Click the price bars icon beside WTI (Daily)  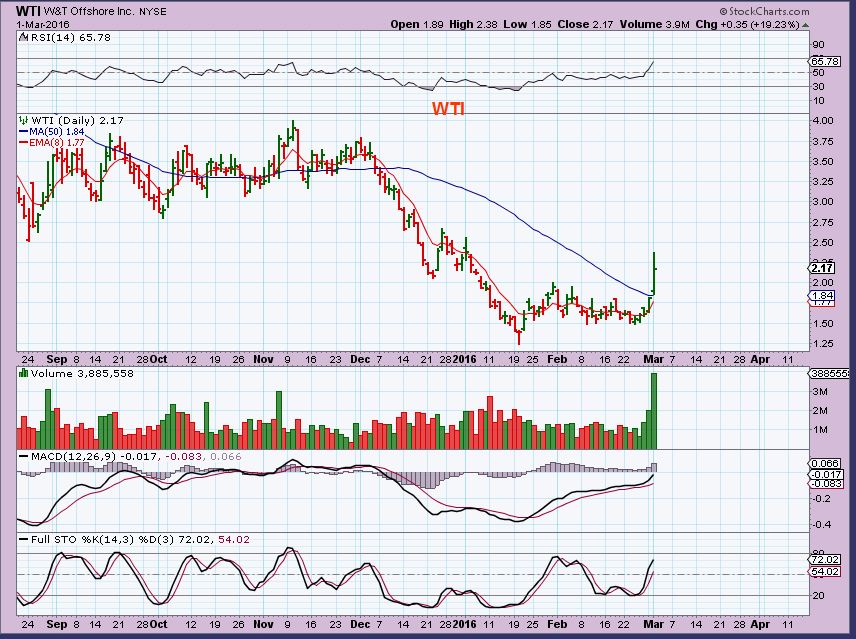(x=23, y=120)
